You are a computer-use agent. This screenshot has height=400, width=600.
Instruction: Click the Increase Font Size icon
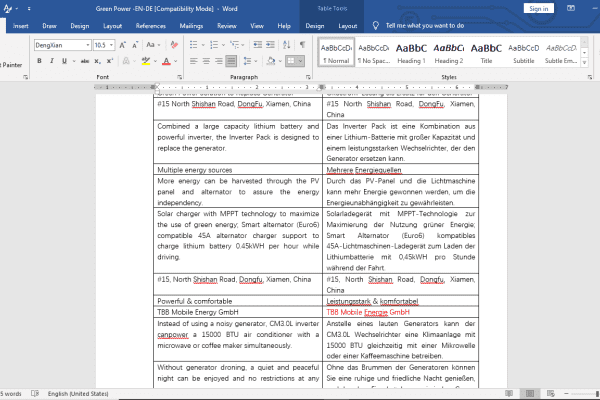point(122,45)
